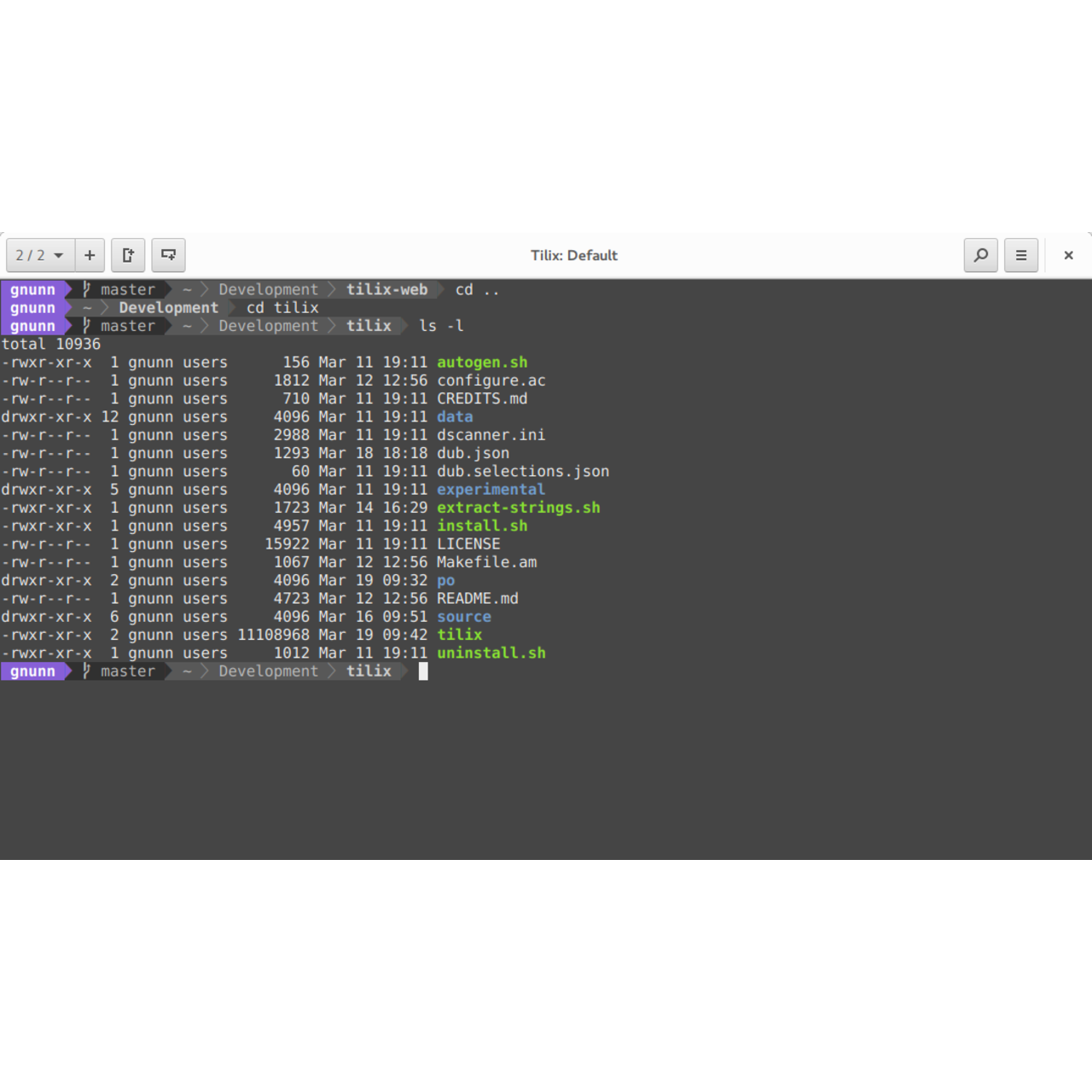
Task: Click the source directory name
Action: 464,617
